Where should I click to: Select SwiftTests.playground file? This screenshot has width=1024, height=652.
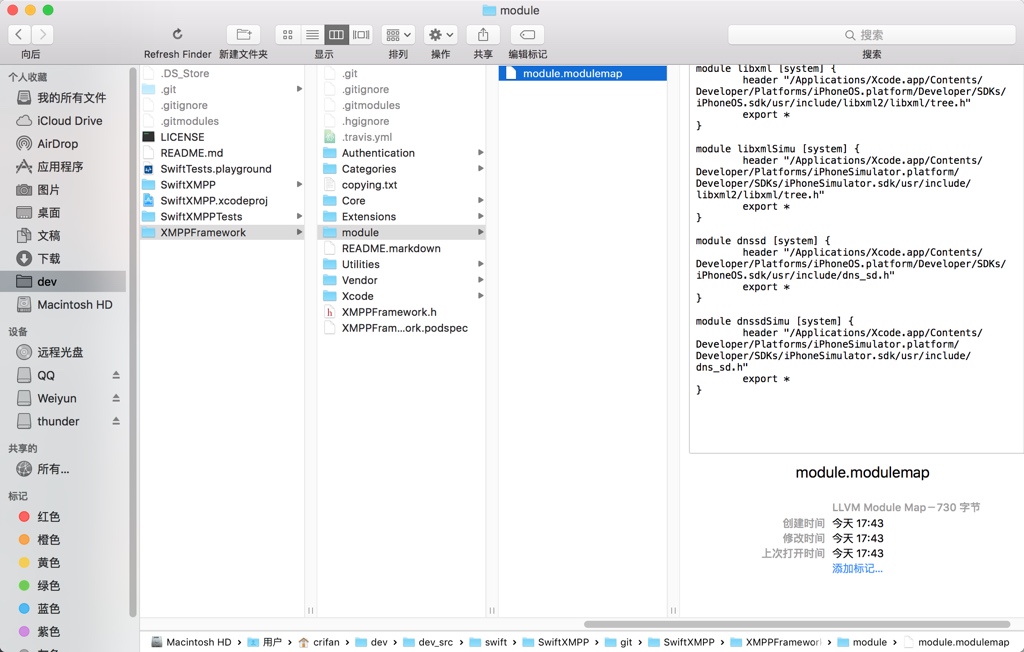(x=222, y=169)
